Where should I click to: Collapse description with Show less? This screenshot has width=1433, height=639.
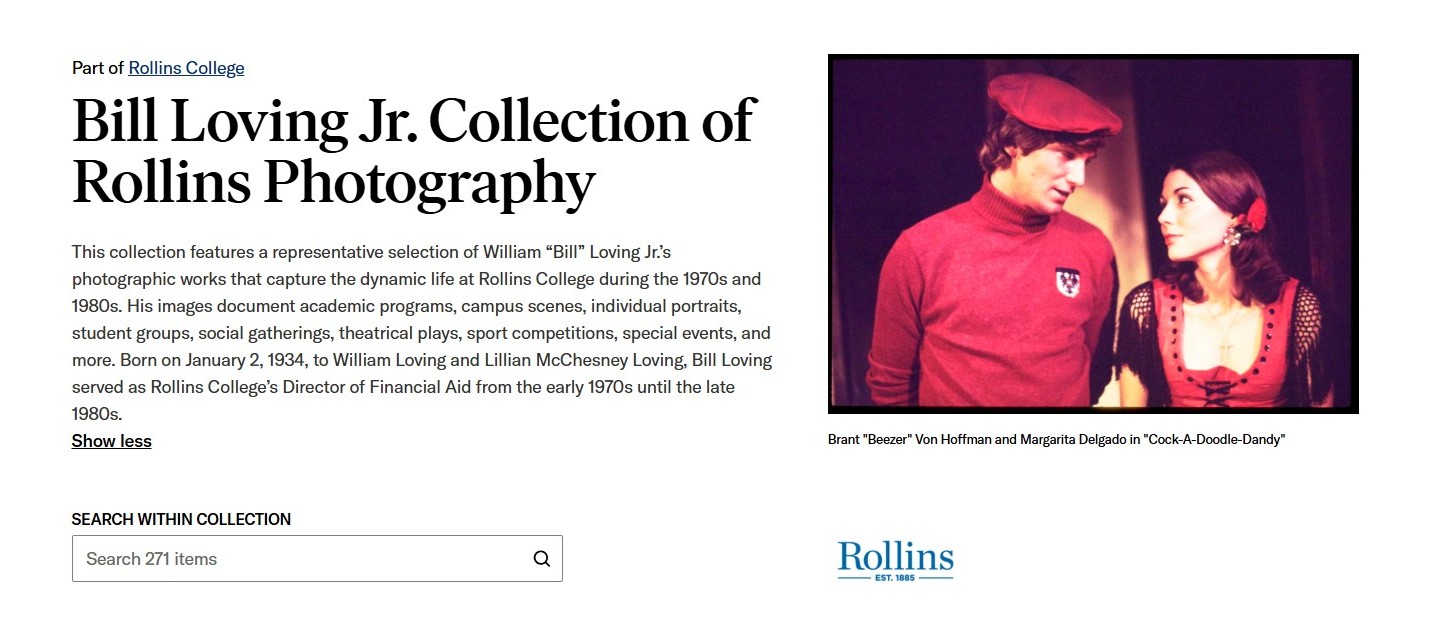(x=111, y=441)
